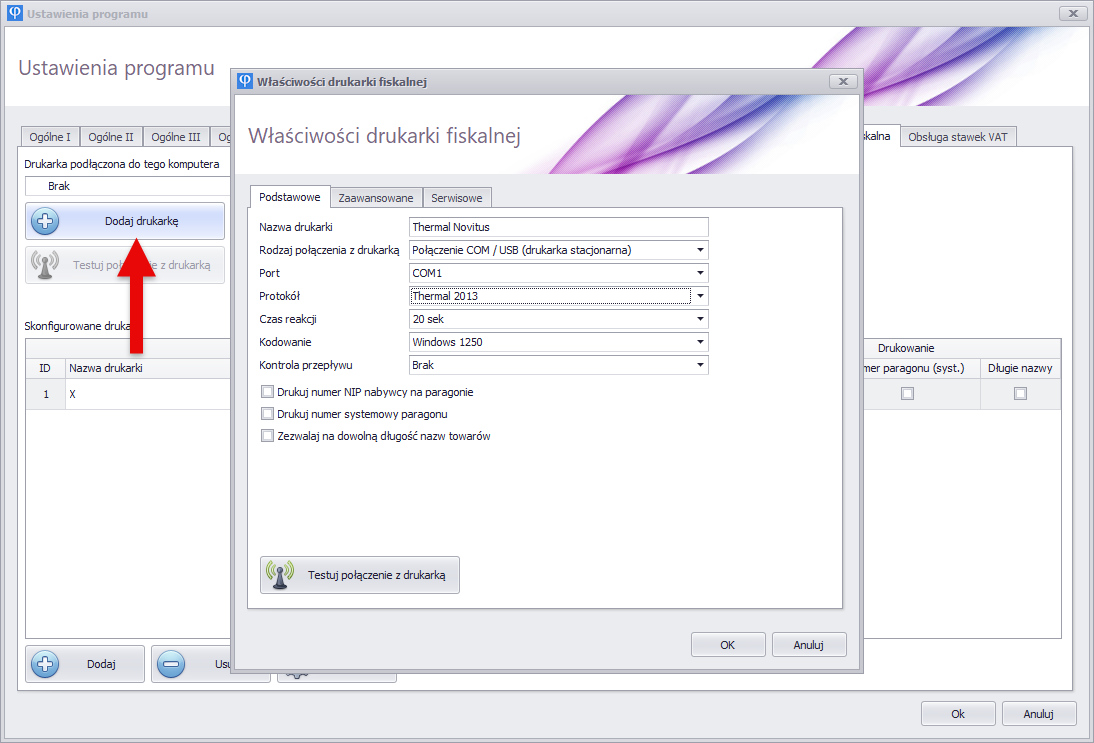Viewport: 1094px width, 743px height.
Task: Click the plus icon on the bottom Dodaj button
Action: point(45,664)
